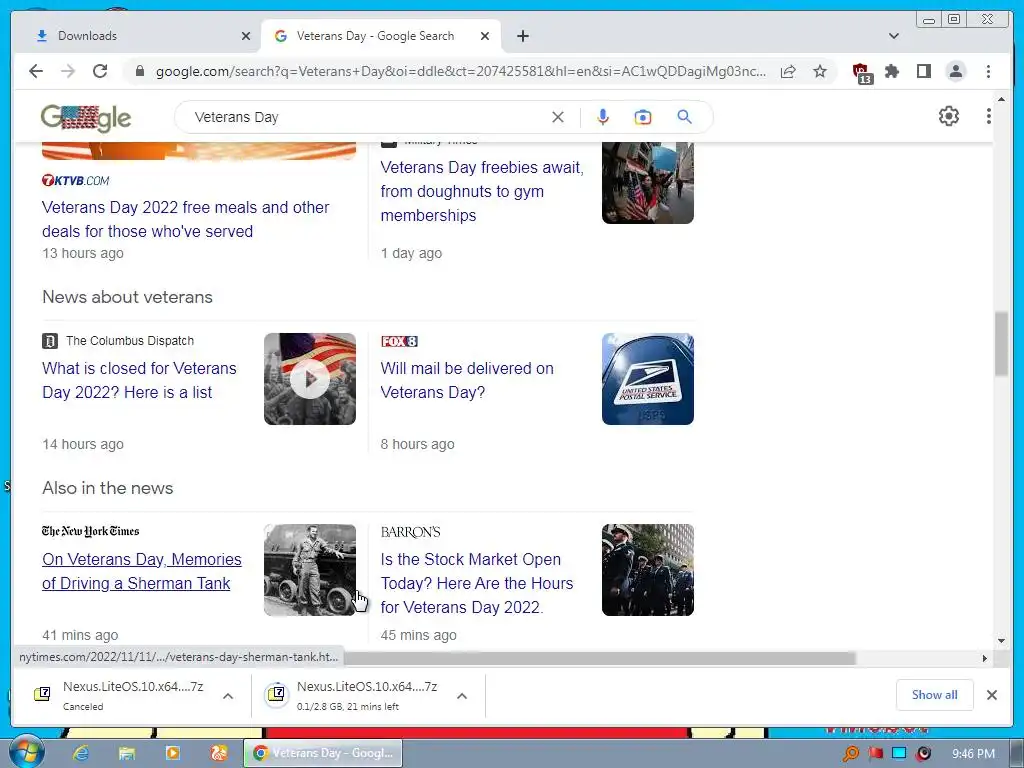Launch the media player from the taskbar
The width and height of the screenshot is (1024, 768).
coord(172,753)
